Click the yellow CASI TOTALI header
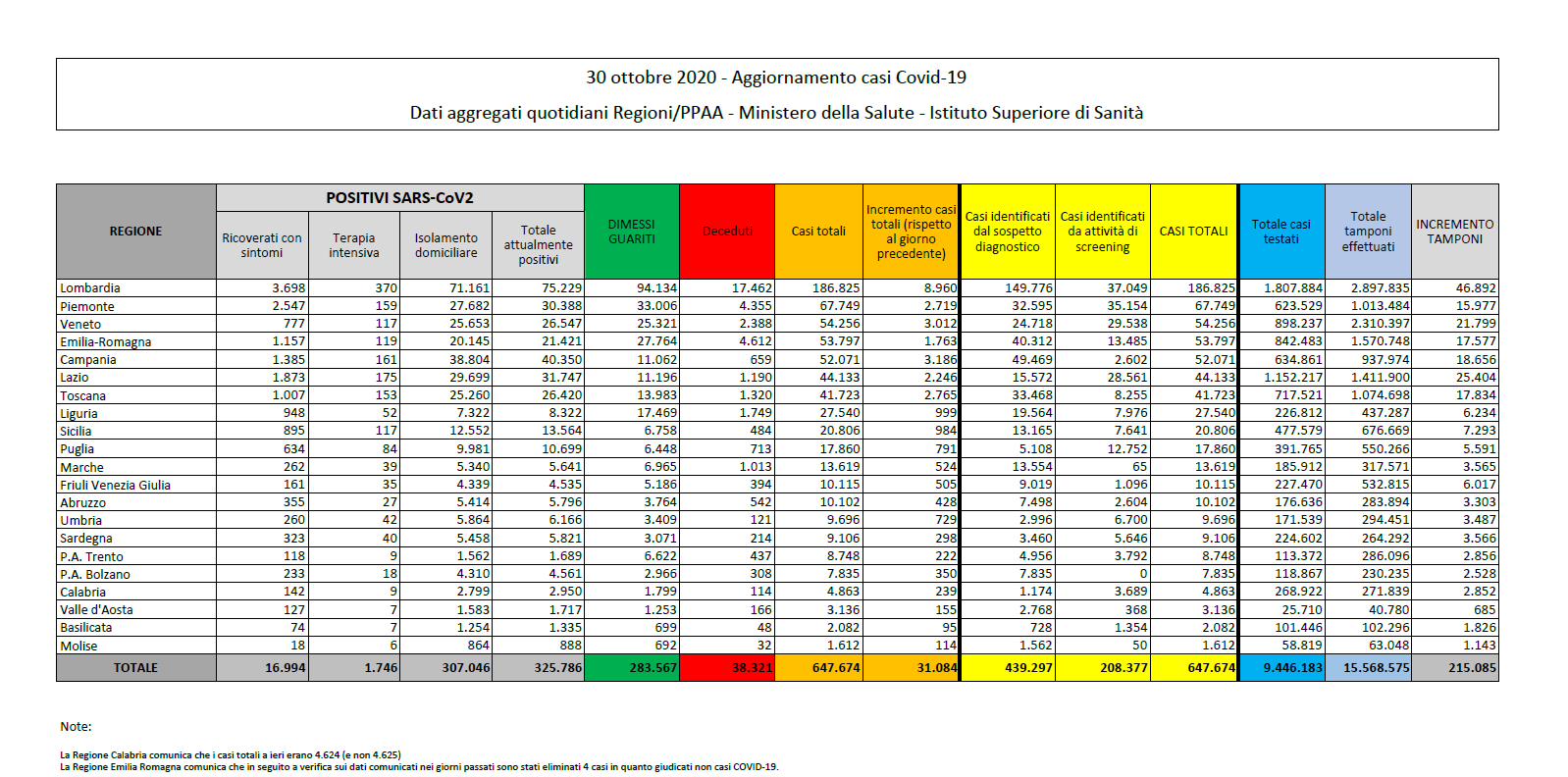 (x=1194, y=232)
